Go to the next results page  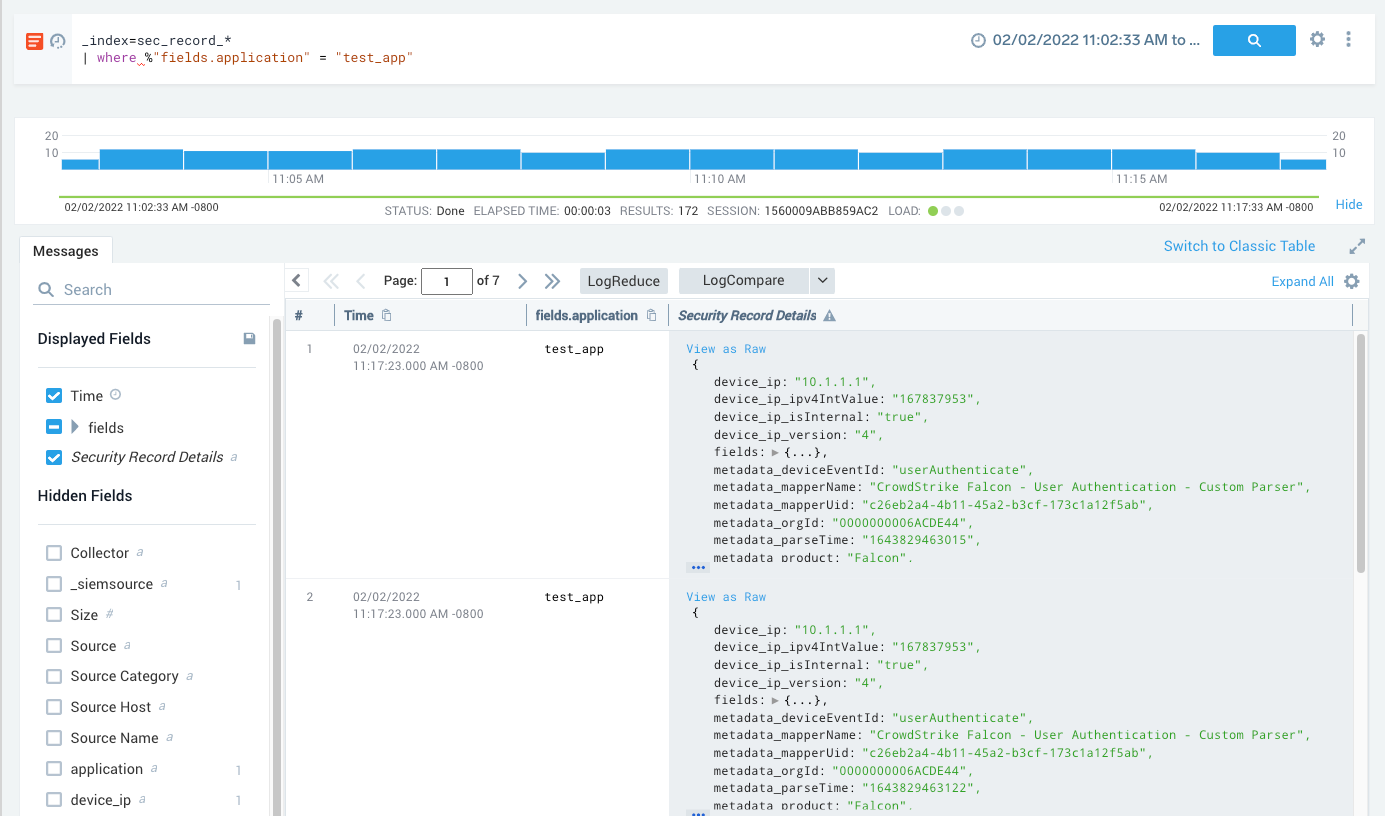(522, 281)
